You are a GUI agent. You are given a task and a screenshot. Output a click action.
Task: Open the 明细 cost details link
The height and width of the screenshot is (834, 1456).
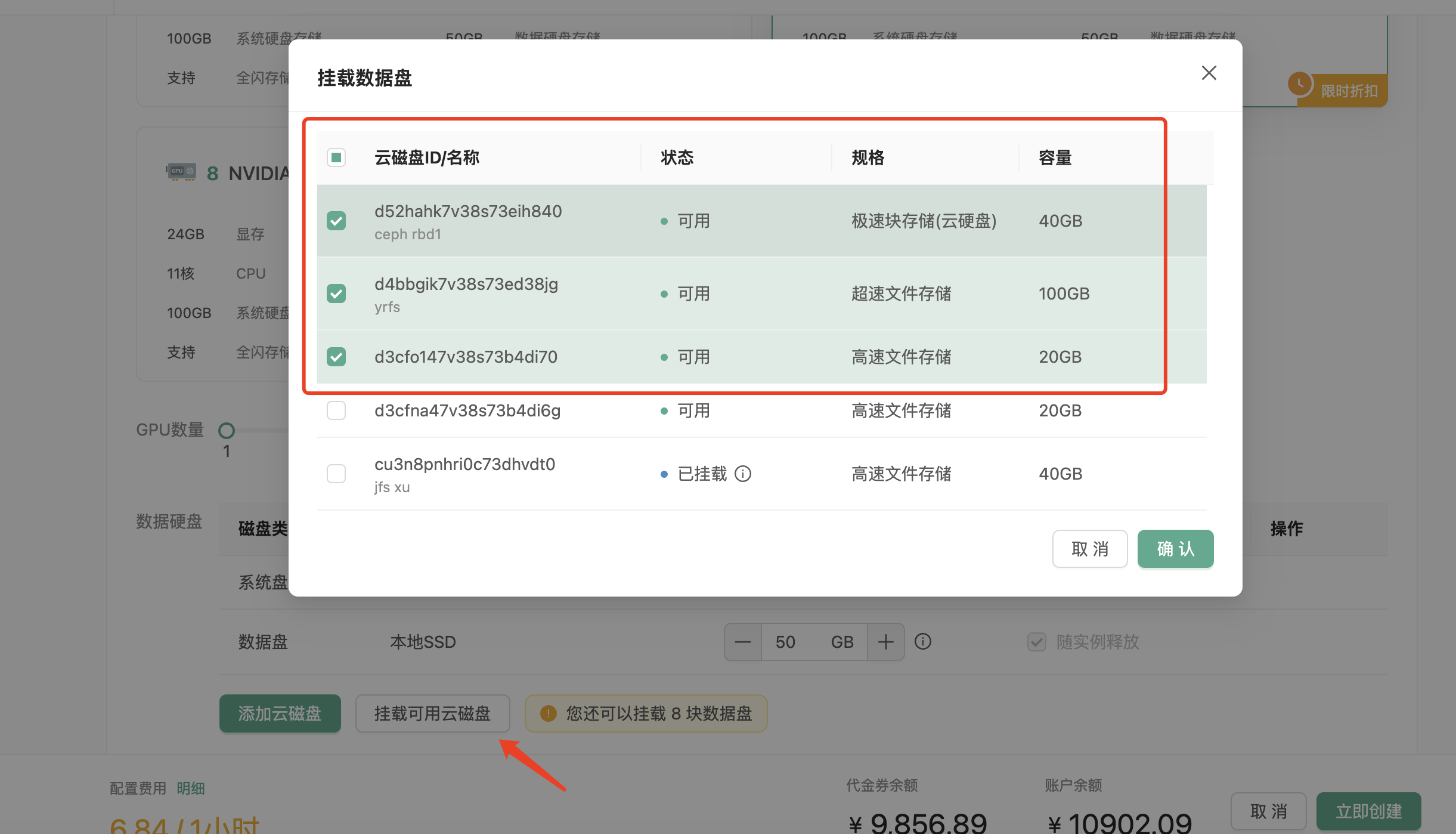(x=190, y=789)
